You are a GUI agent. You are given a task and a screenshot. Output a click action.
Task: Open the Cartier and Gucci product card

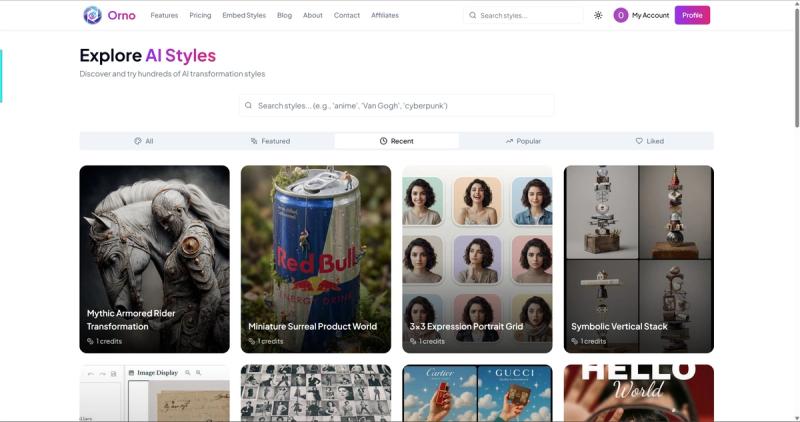pos(477,393)
